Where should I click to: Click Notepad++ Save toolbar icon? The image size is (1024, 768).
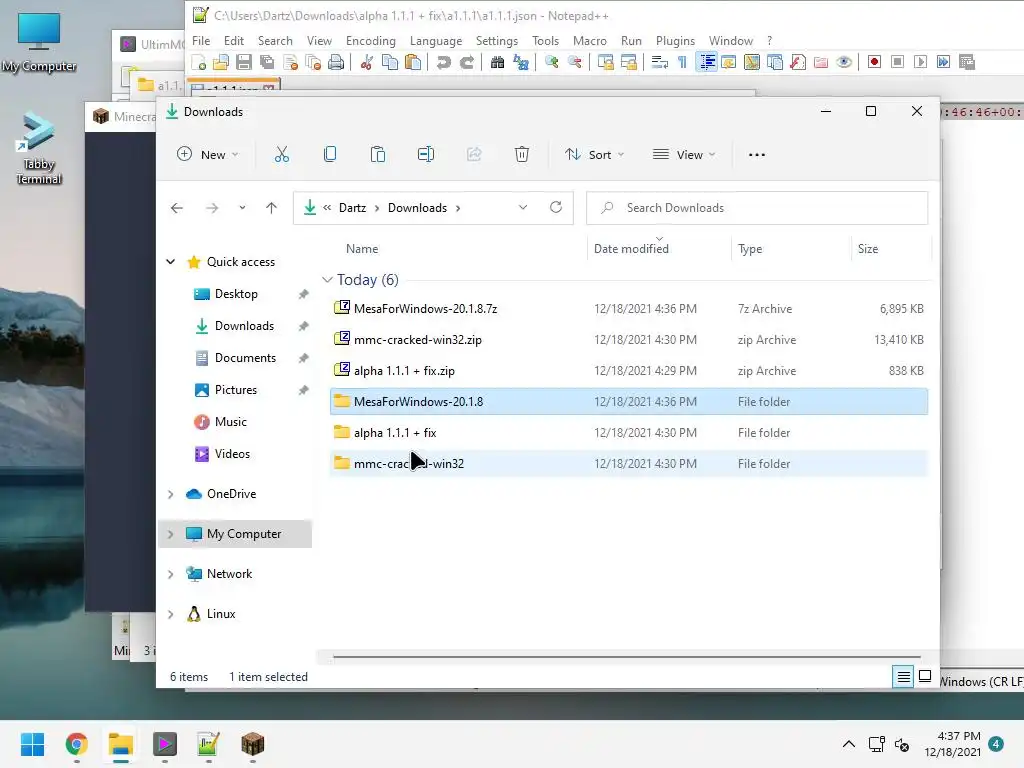coord(244,63)
